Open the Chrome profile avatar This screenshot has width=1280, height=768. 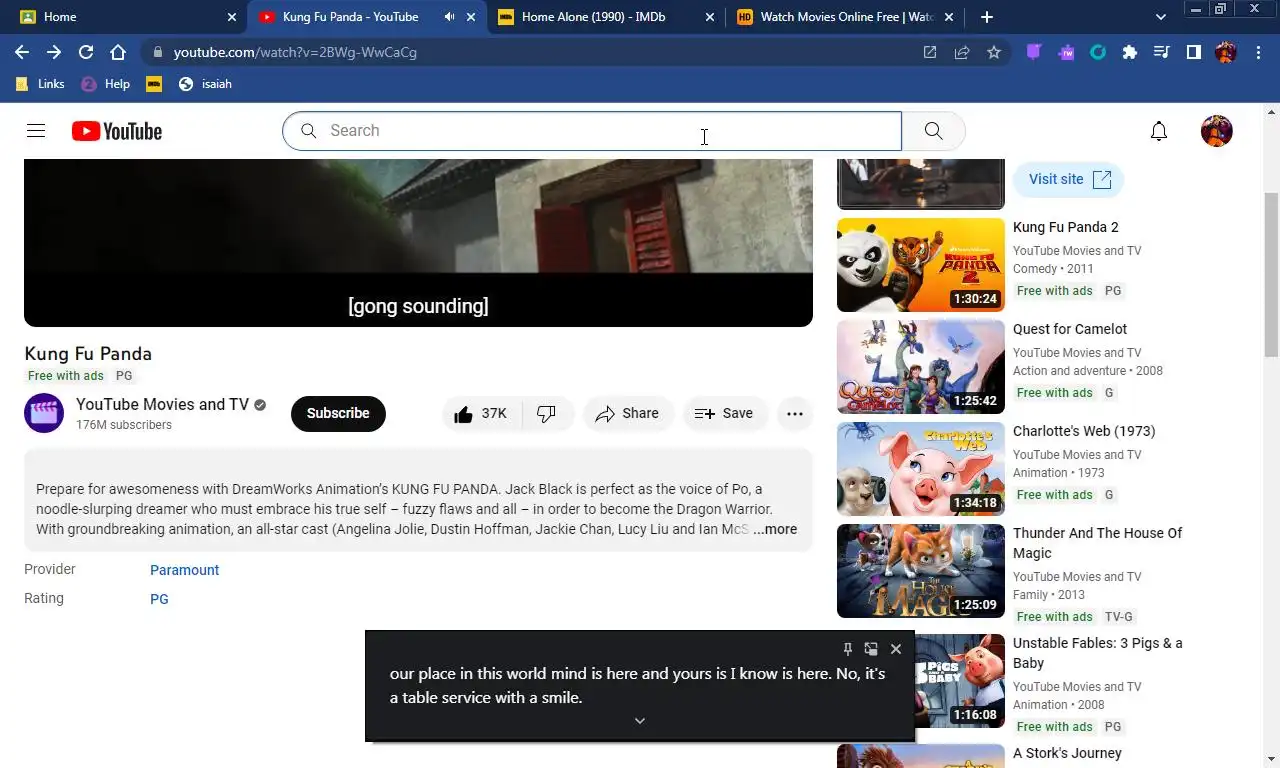pyautogui.click(x=1226, y=52)
